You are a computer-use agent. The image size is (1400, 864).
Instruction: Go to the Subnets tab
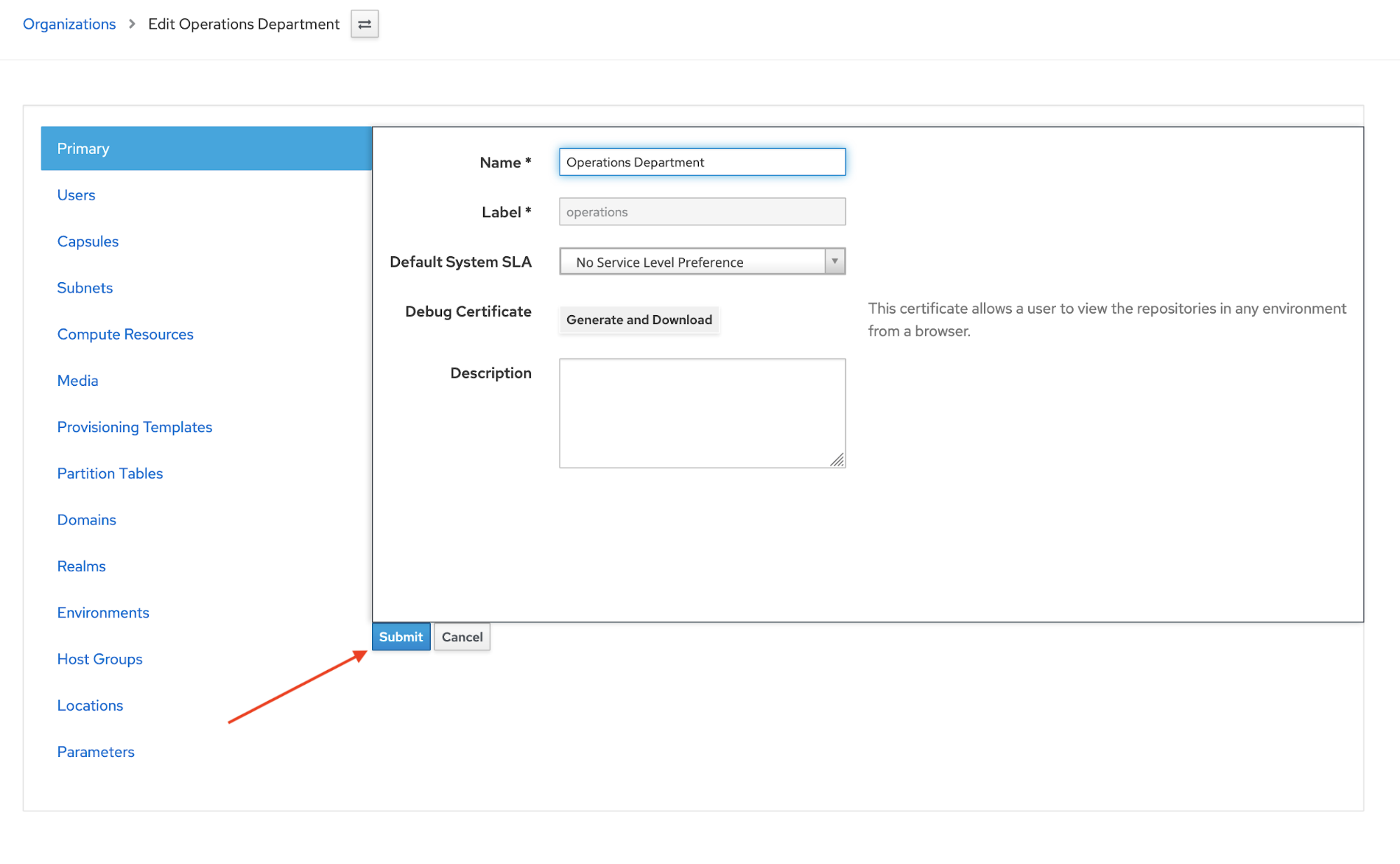(85, 288)
